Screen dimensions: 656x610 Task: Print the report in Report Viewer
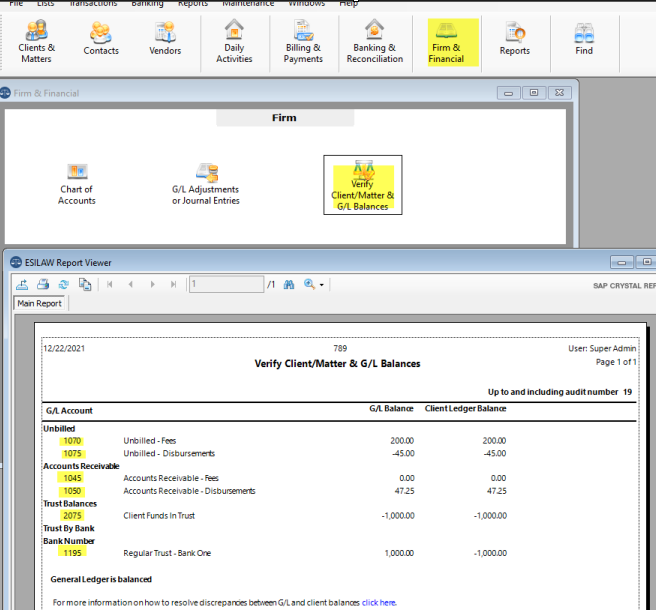43,284
